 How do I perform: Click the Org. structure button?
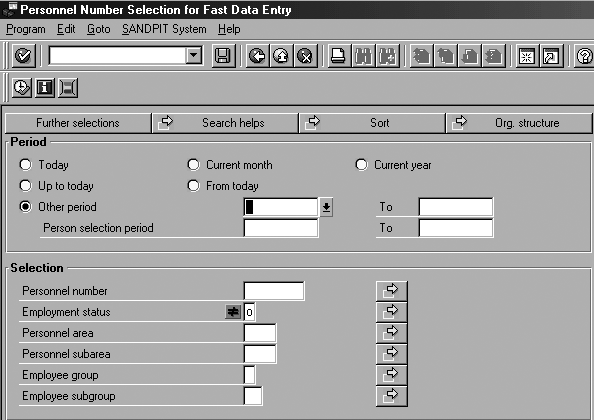[519, 123]
